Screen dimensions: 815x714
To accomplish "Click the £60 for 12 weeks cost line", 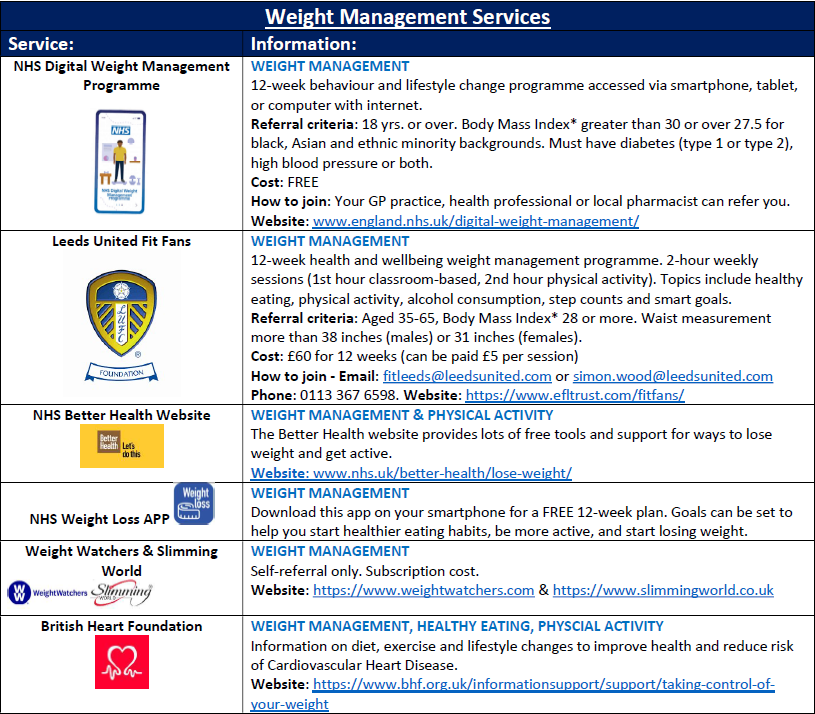I will (x=415, y=356).
